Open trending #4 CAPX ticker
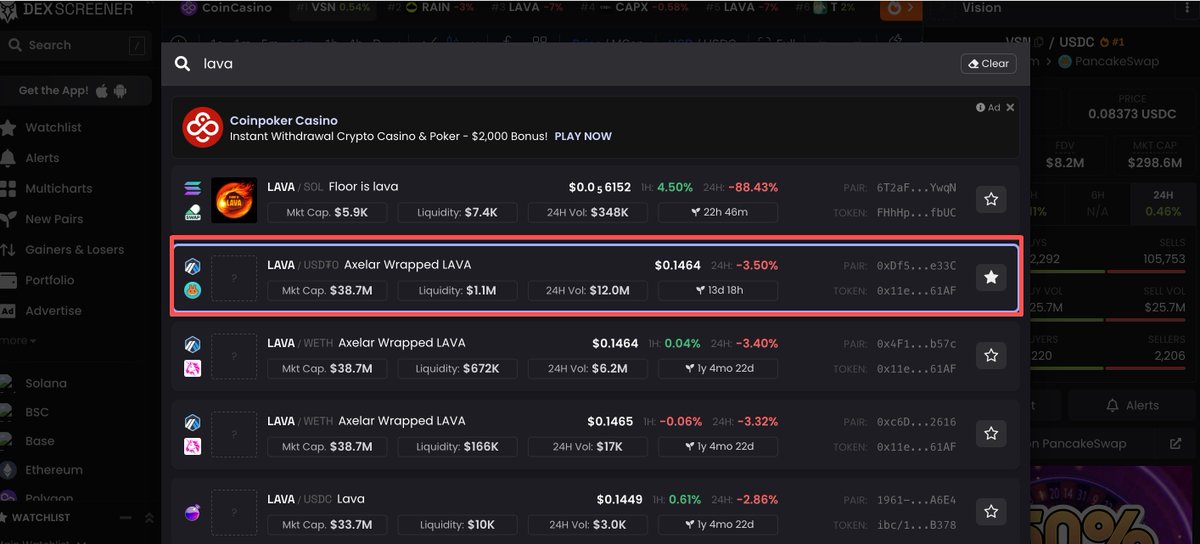The width and height of the screenshot is (1200, 544). click(634, 8)
